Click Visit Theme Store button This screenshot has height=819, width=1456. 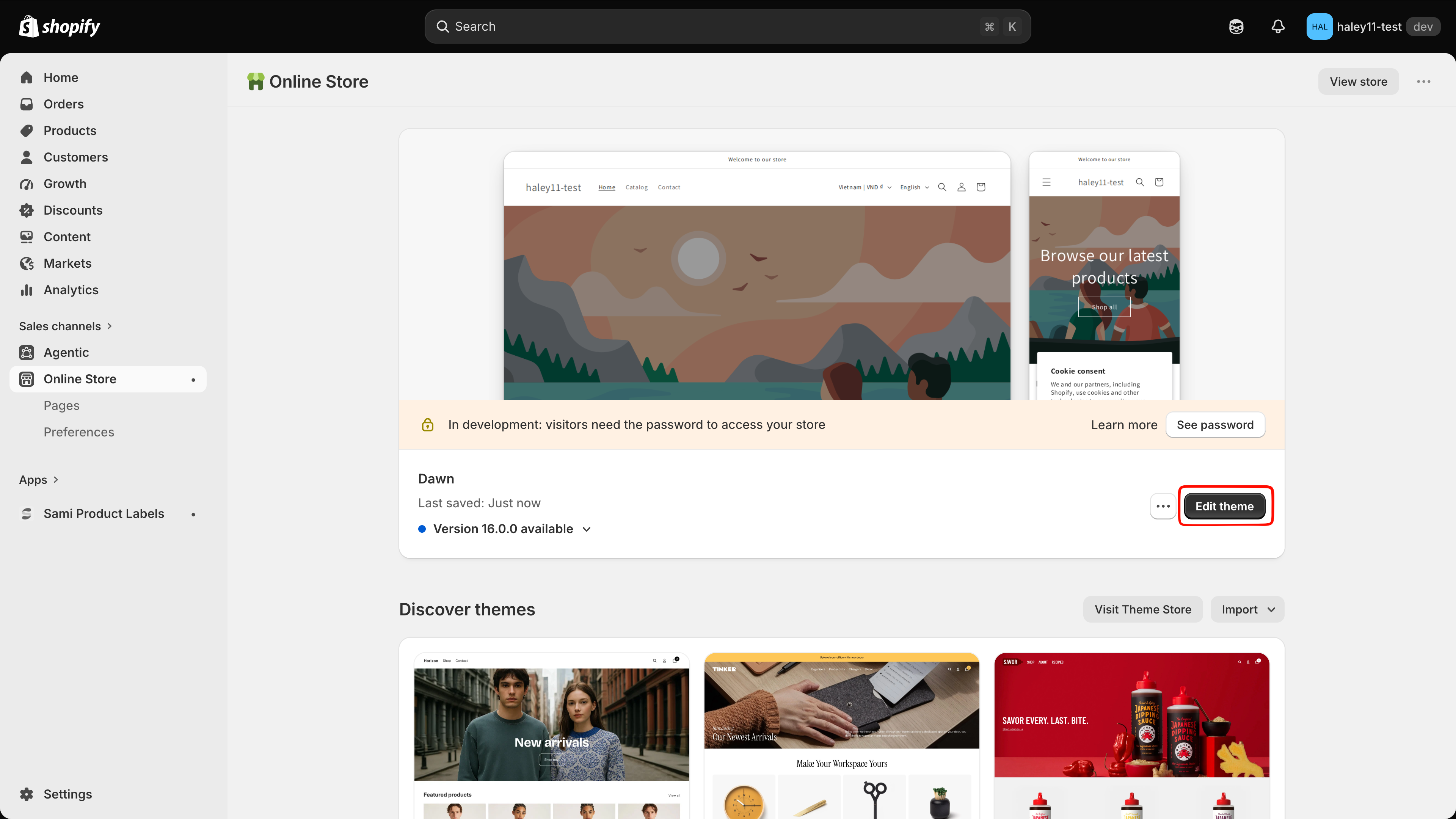point(1143,609)
